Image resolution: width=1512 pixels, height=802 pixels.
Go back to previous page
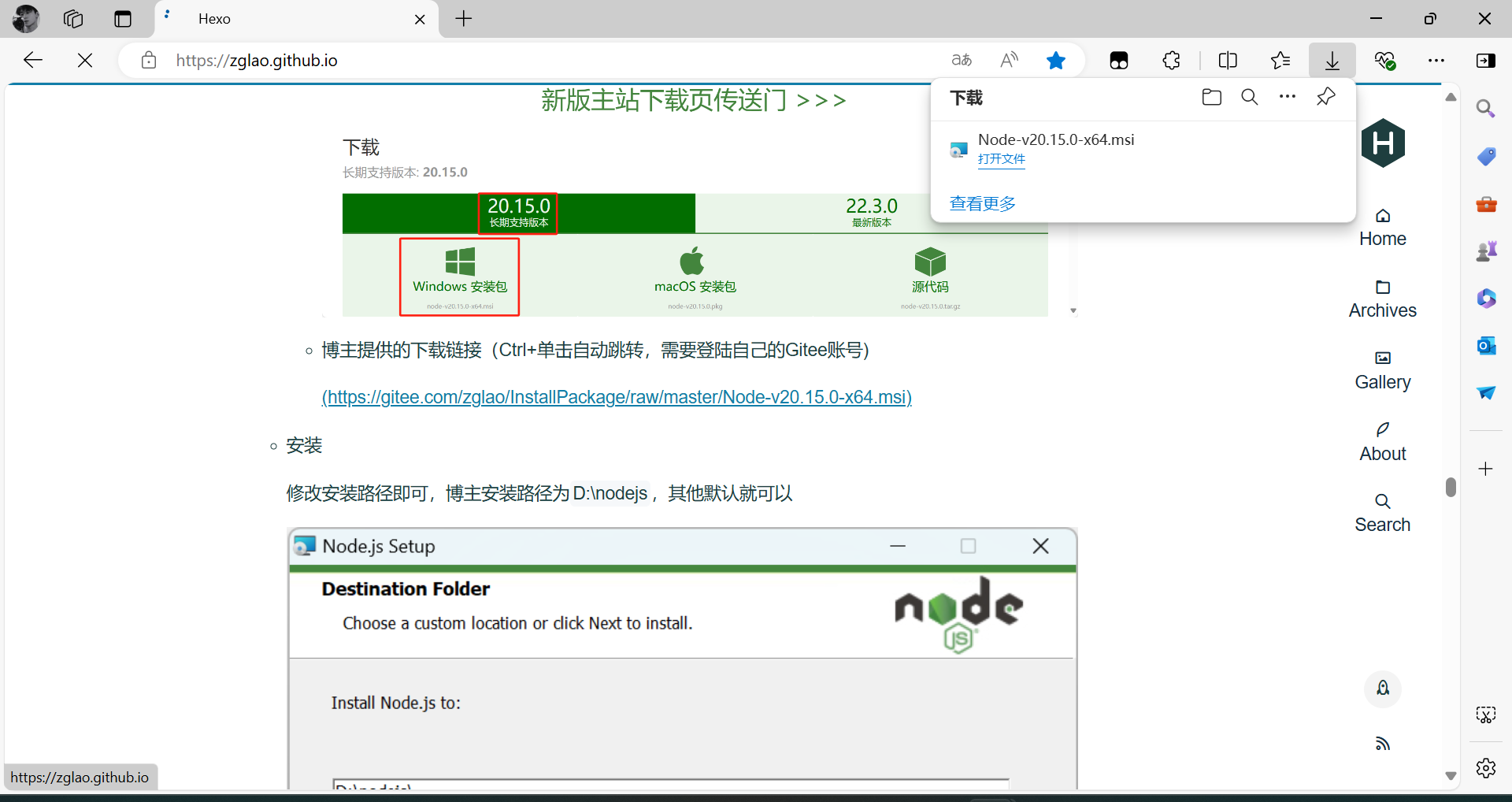(33, 60)
